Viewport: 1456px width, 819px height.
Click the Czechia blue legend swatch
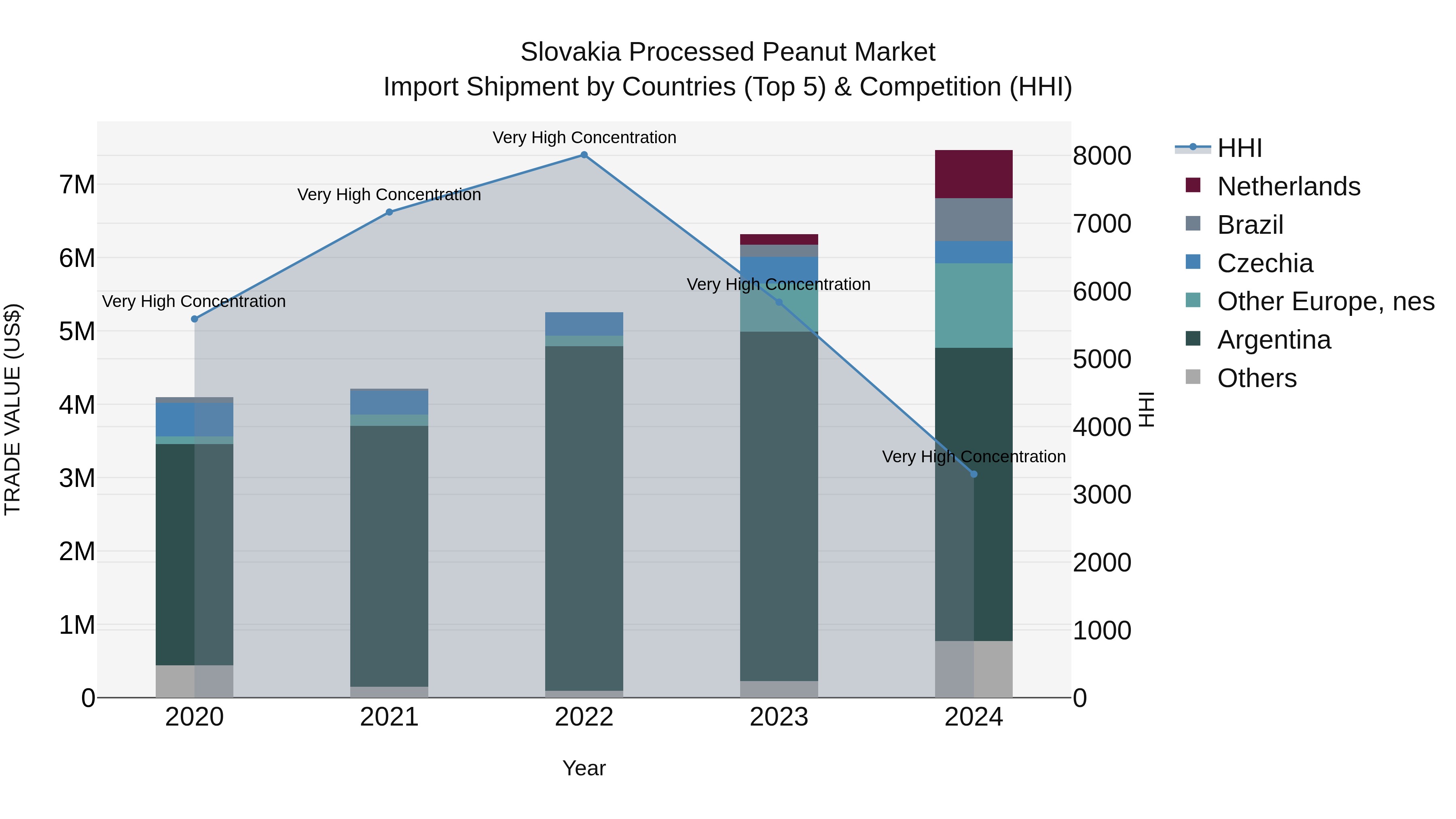point(1193,262)
